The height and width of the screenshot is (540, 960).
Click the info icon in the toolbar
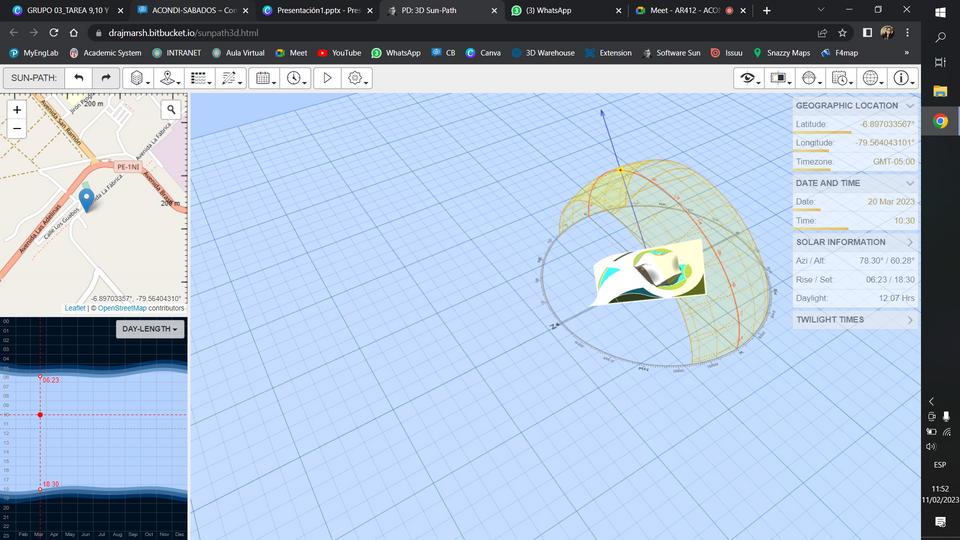(902, 78)
